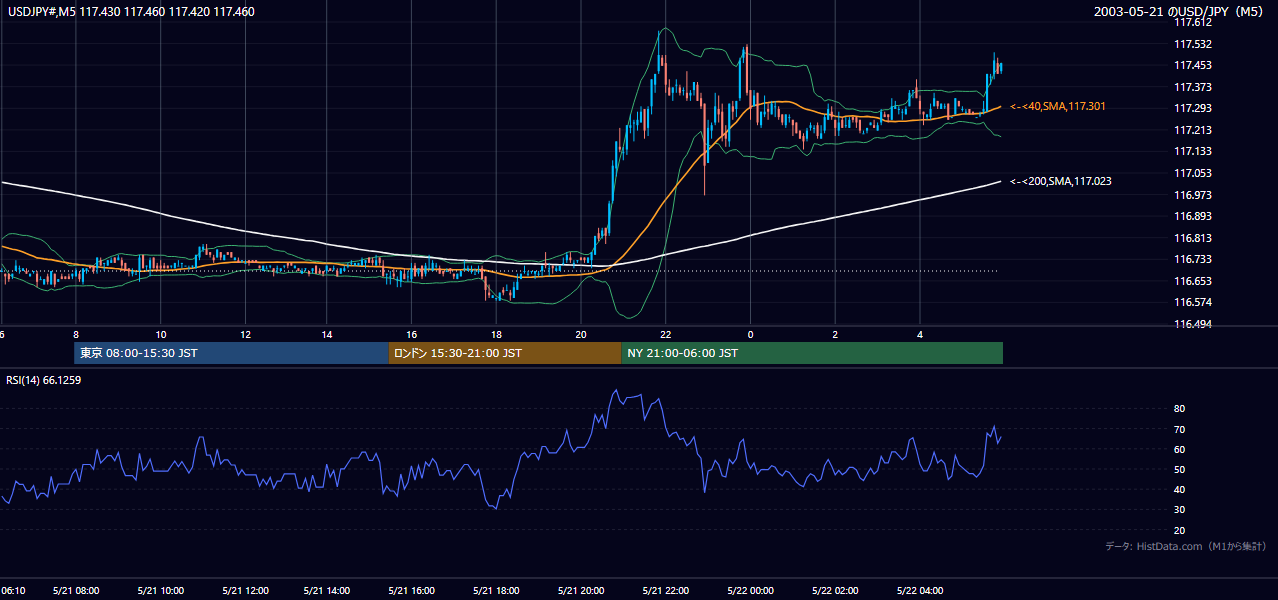Click the USDJPY#,M5 symbol header text

(130, 11)
